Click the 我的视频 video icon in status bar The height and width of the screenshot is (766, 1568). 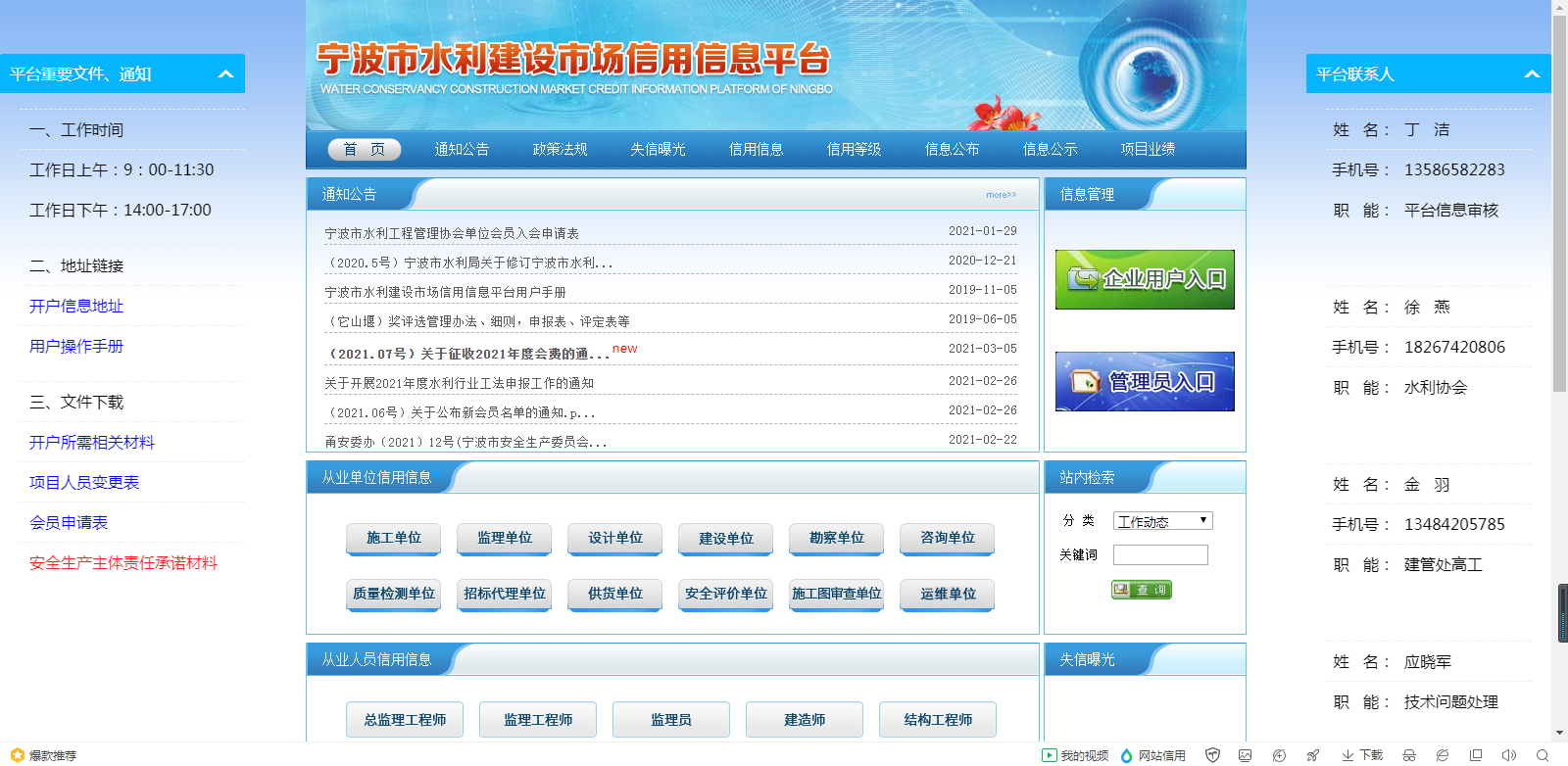1050,755
